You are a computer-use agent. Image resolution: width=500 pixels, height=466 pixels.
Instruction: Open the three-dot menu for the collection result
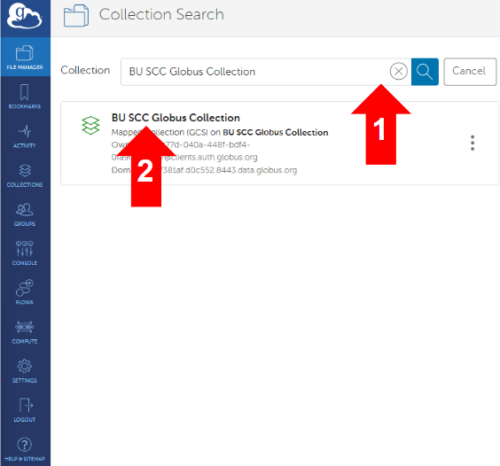point(472,143)
